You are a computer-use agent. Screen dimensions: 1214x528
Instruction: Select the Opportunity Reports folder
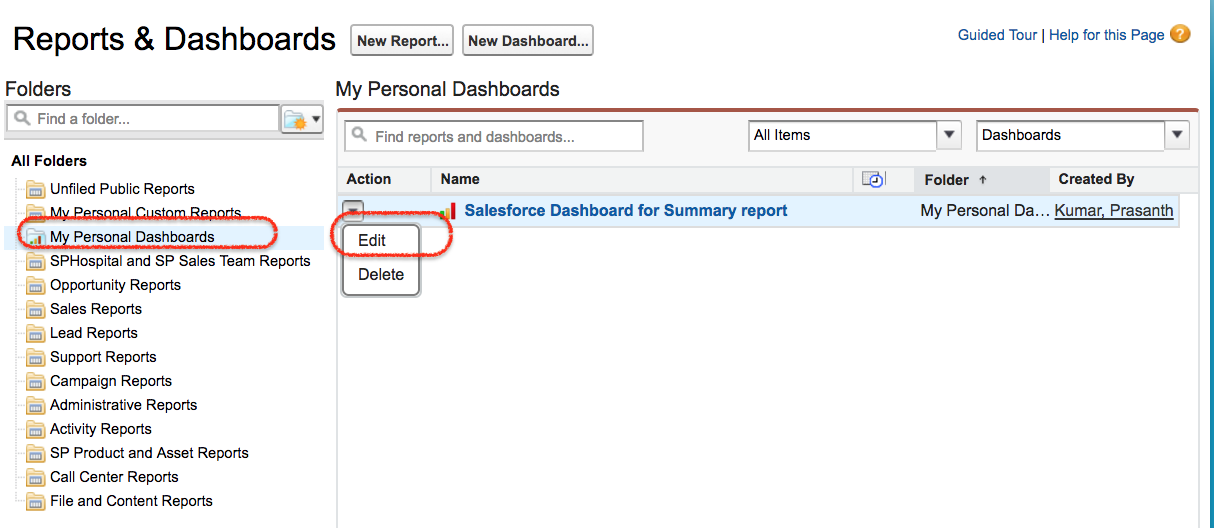click(x=115, y=285)
